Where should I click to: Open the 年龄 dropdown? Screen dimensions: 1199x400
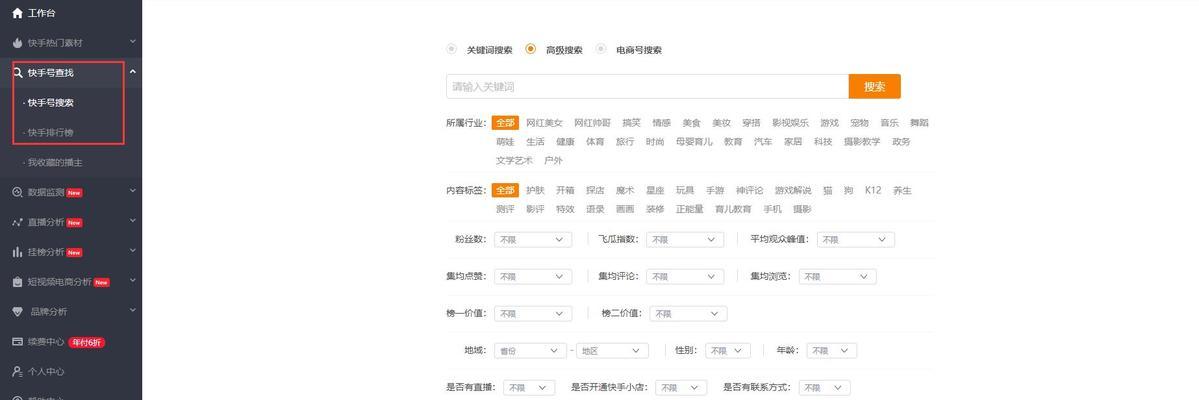coord(831,350)
